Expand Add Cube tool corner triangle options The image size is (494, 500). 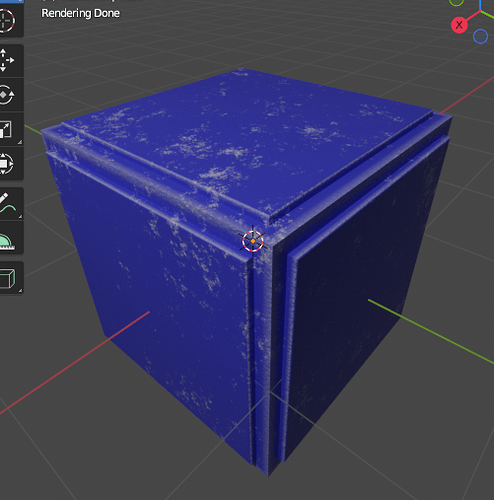[20, 291]
